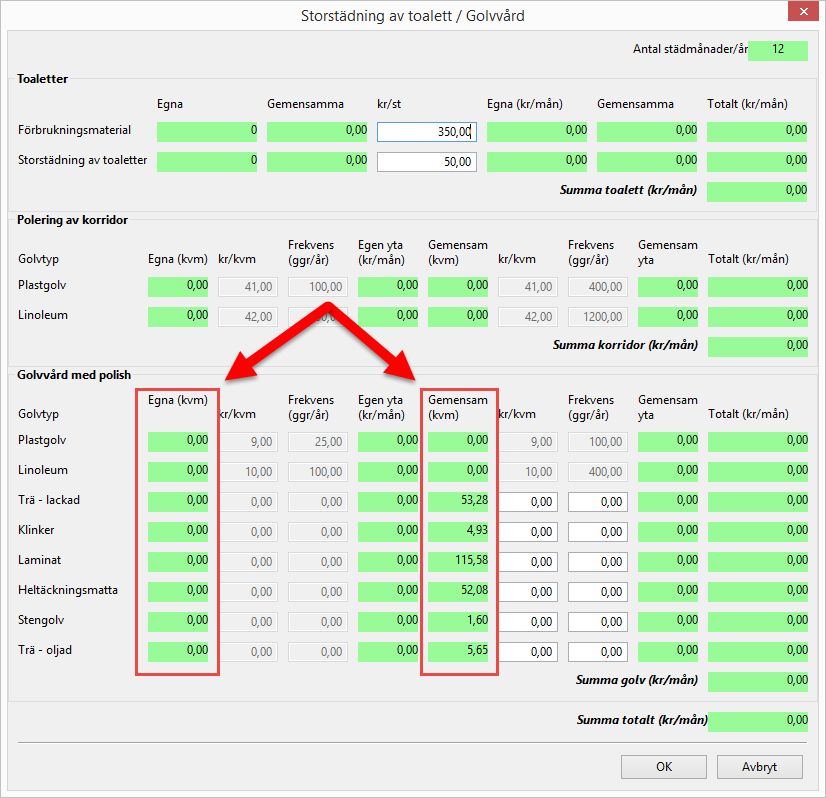826x798 pixels.
Task: Click the Antal städmånader/år value field
Action: click(777, 50)
